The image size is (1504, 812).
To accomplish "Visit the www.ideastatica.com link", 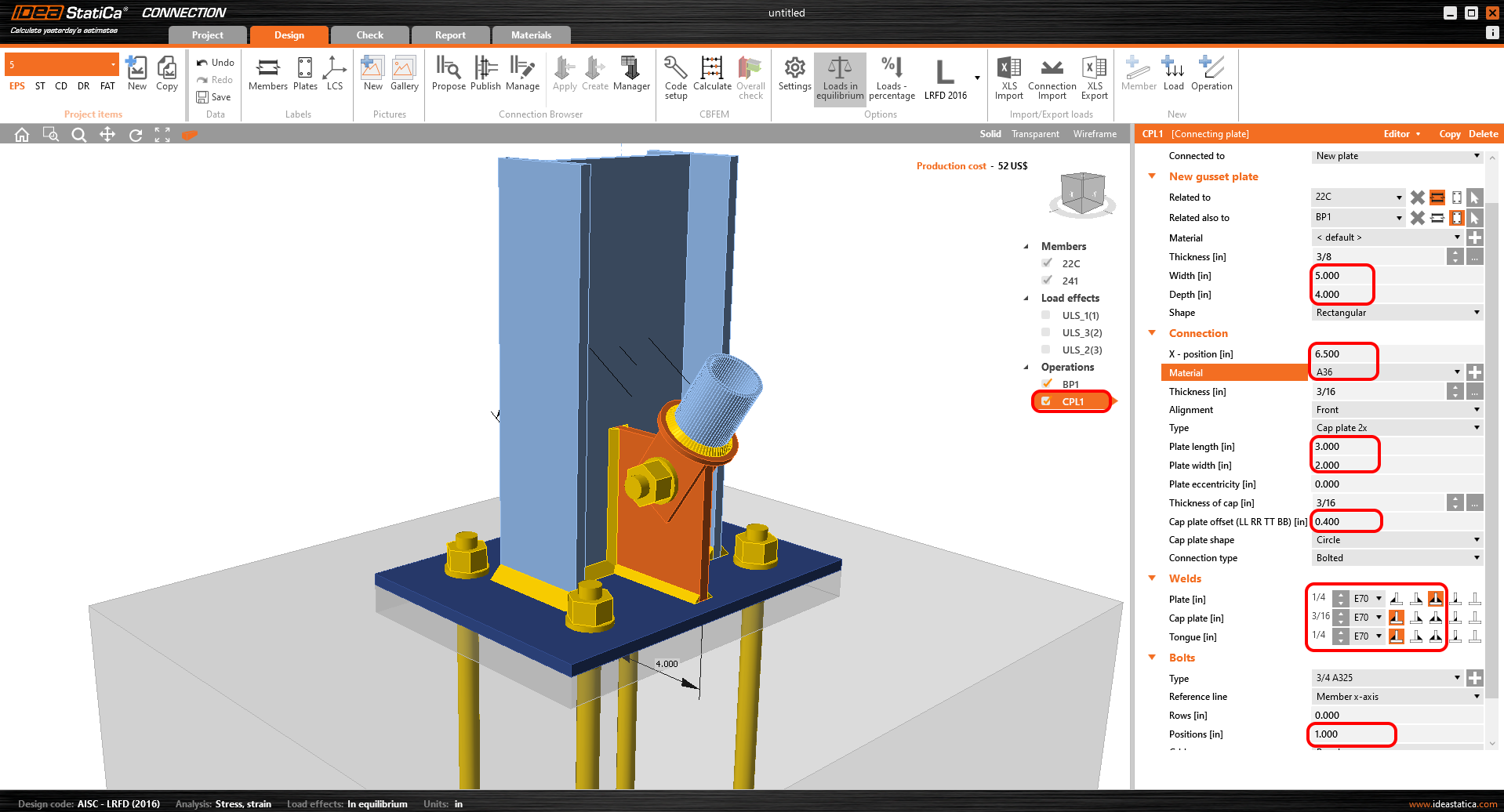I will pos(1455,803).
